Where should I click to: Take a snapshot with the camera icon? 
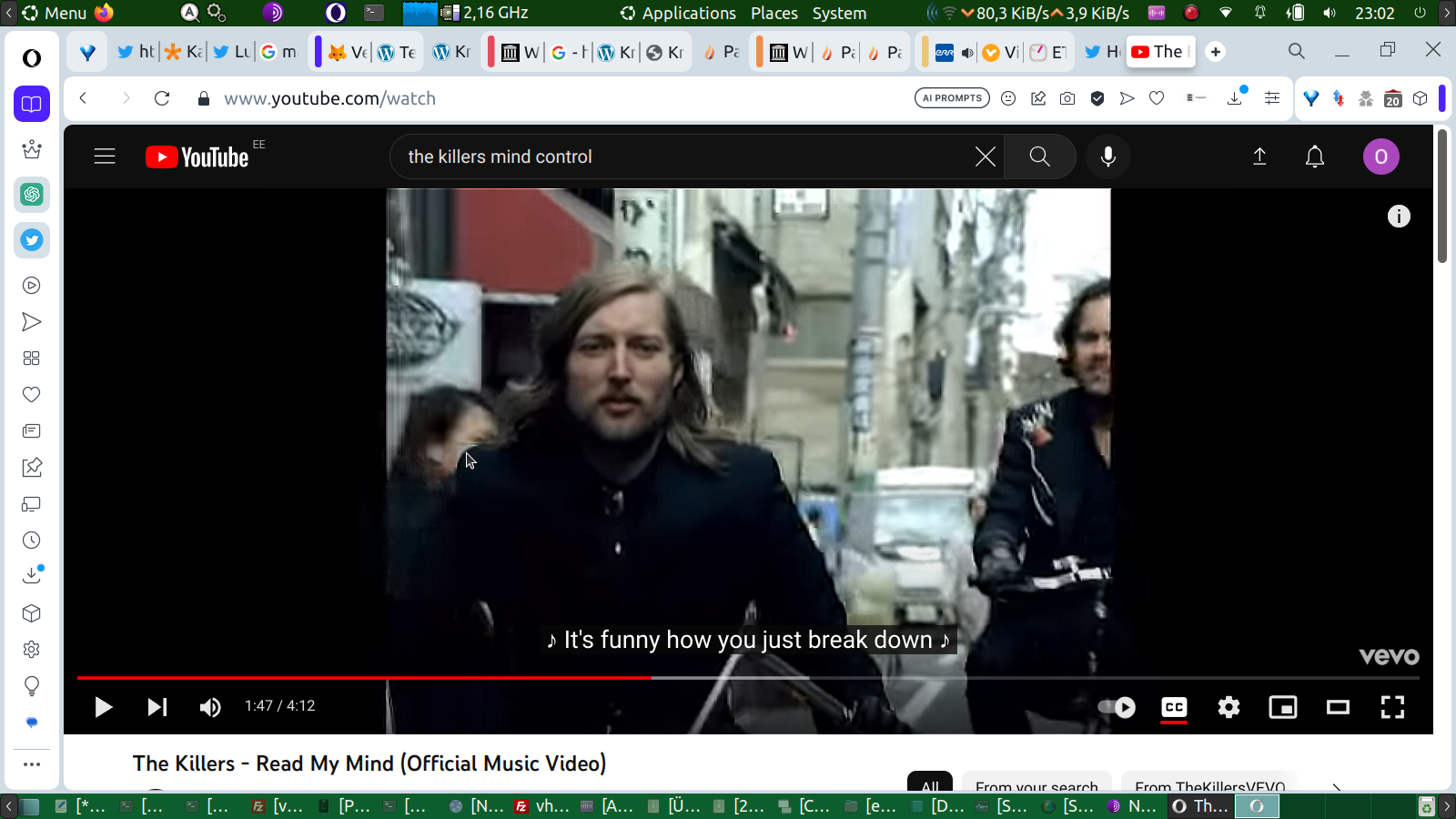(1067, 98)
